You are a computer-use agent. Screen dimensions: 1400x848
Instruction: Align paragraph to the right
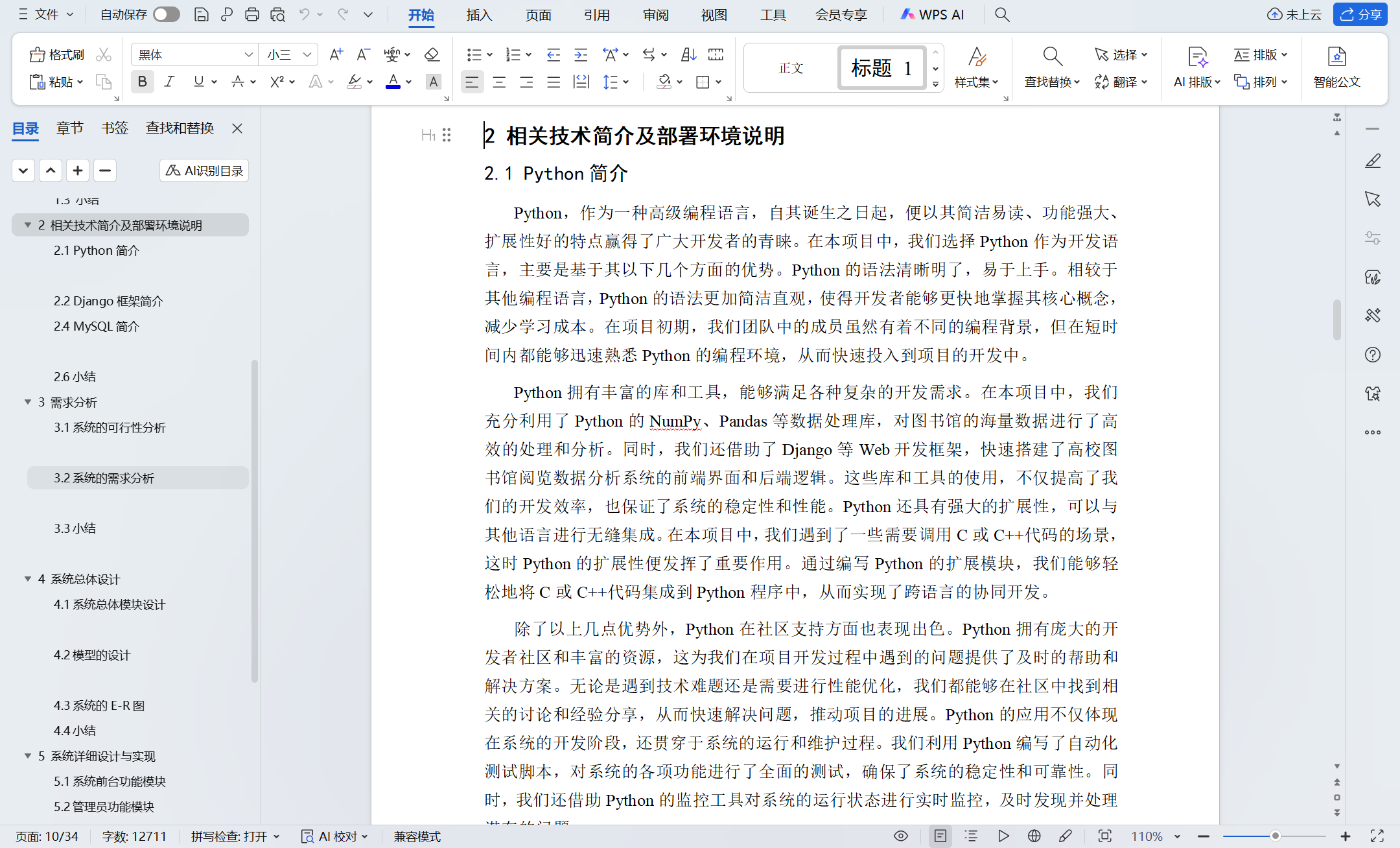coord(526,82)
